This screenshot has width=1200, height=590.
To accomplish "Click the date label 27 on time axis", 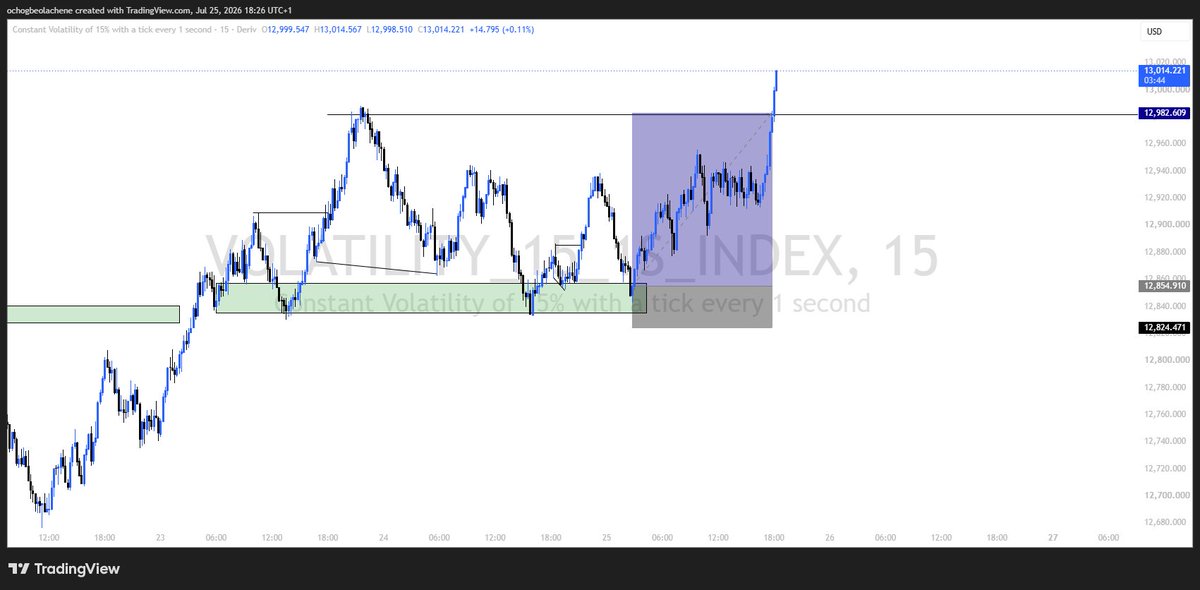I will point(1053,537).
